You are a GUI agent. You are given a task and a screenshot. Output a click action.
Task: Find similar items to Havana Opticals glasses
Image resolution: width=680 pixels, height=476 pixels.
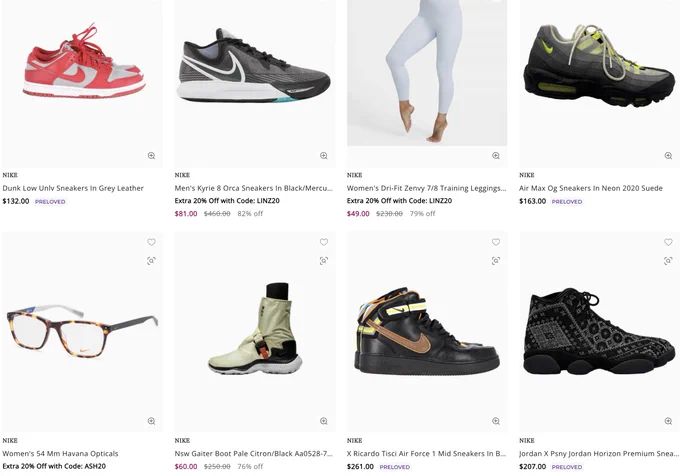[x=151, y=261]
